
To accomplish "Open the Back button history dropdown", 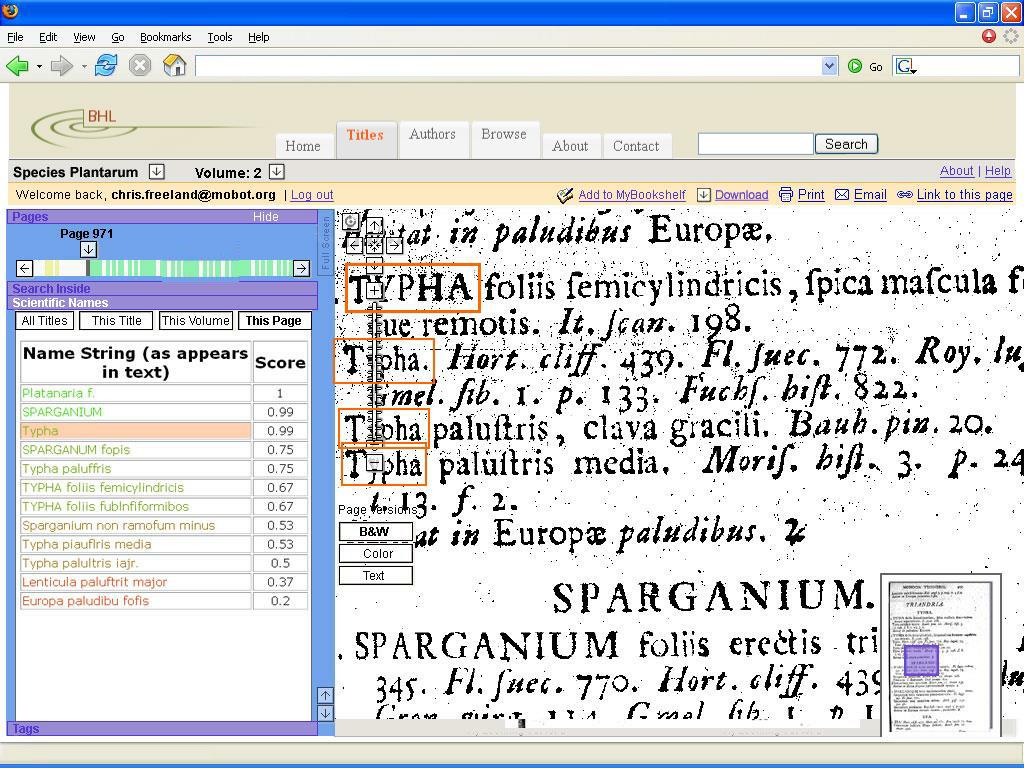I will pyautogui.click(x=39, y=66).
